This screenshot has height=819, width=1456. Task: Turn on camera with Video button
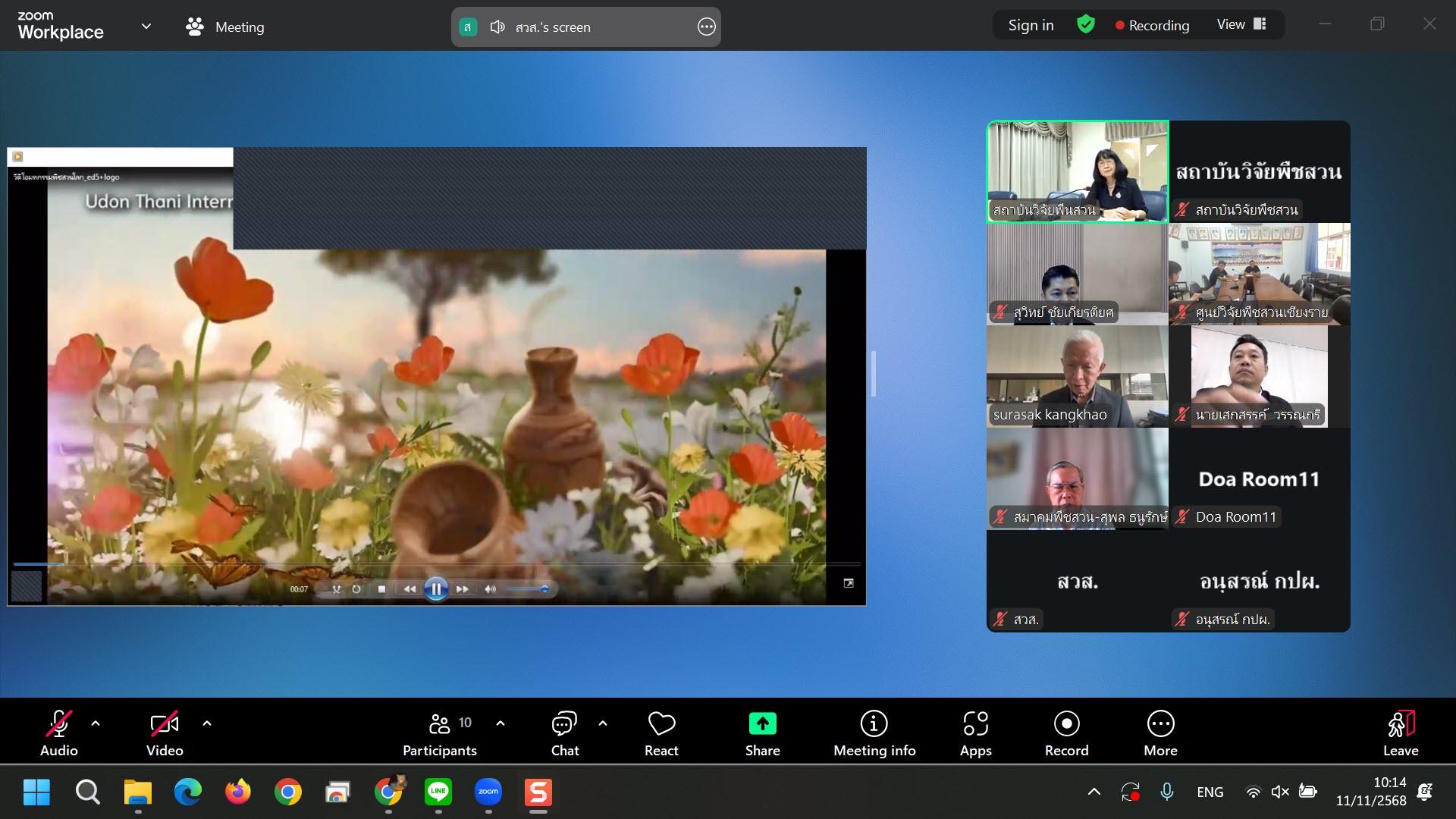(165, 733)
